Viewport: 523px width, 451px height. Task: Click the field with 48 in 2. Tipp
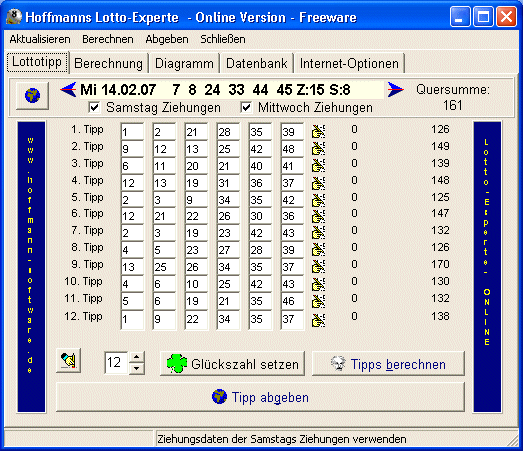(292, 148)
